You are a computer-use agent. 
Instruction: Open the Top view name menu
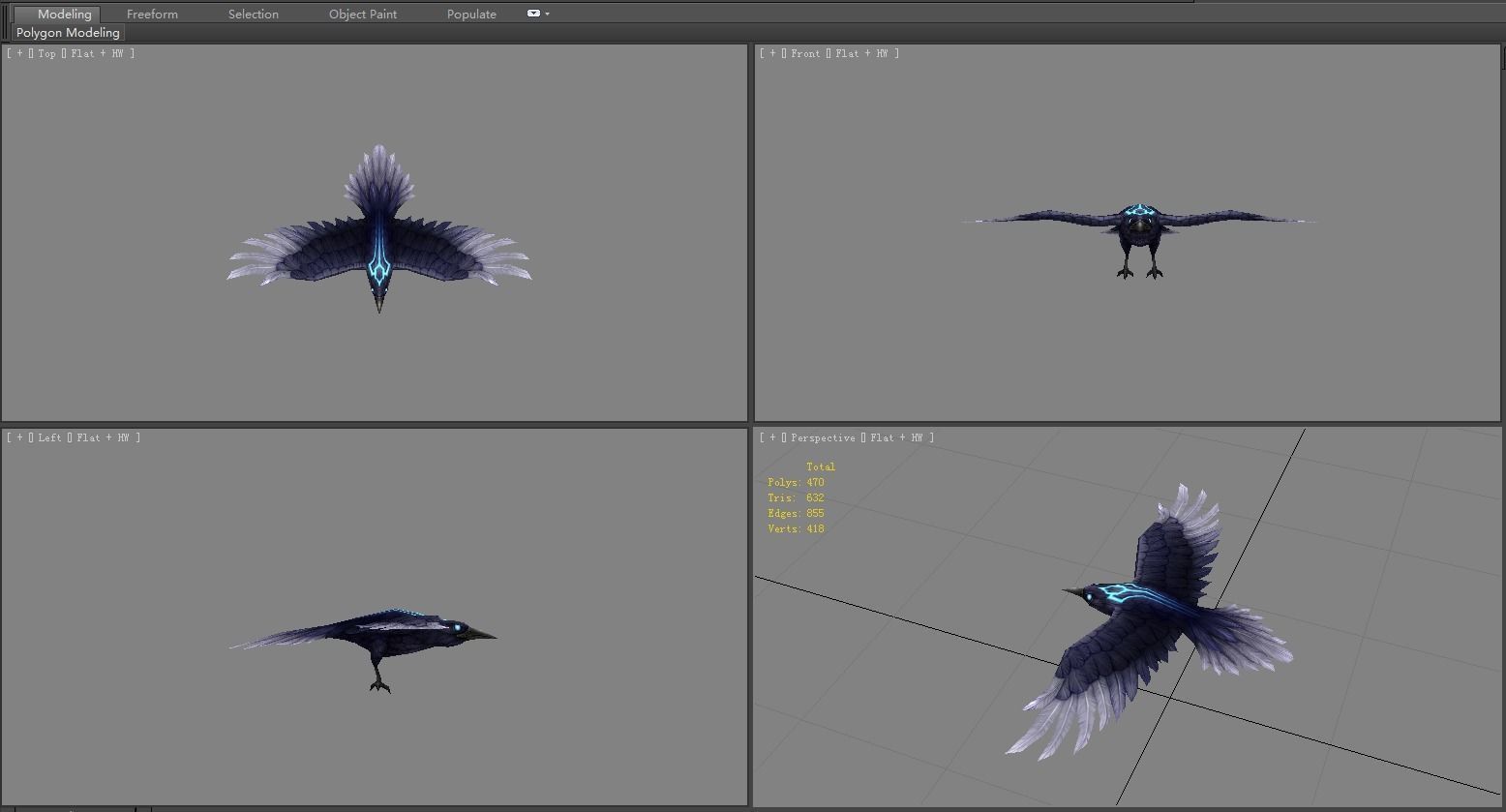point(47,54)
